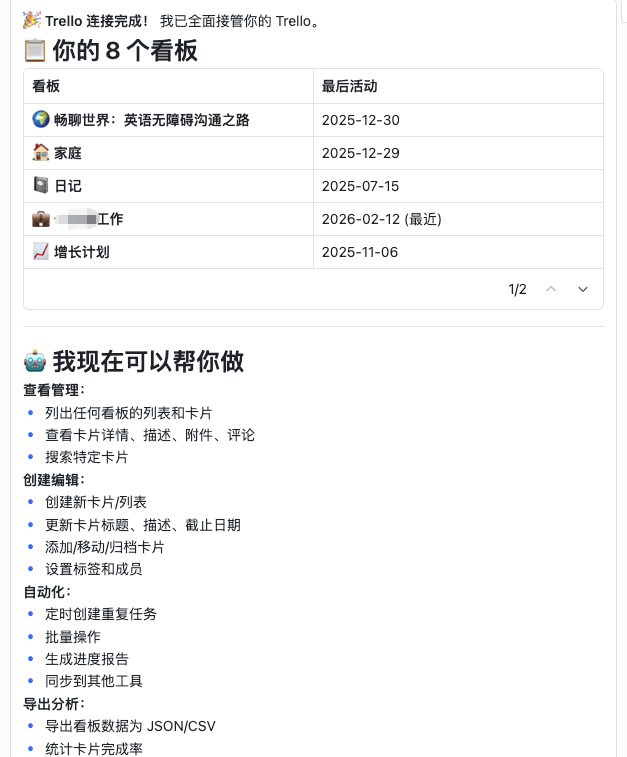Click 定时创建重复任务 bullet
627x757 pixels.
[101, 615]
